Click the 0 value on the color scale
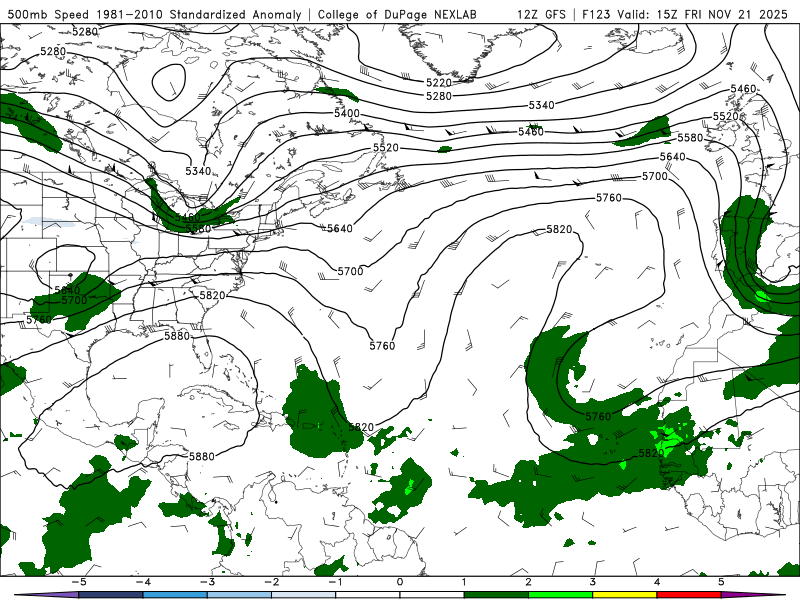The width and height of the screenshot is (800, 600). [400, 582]
